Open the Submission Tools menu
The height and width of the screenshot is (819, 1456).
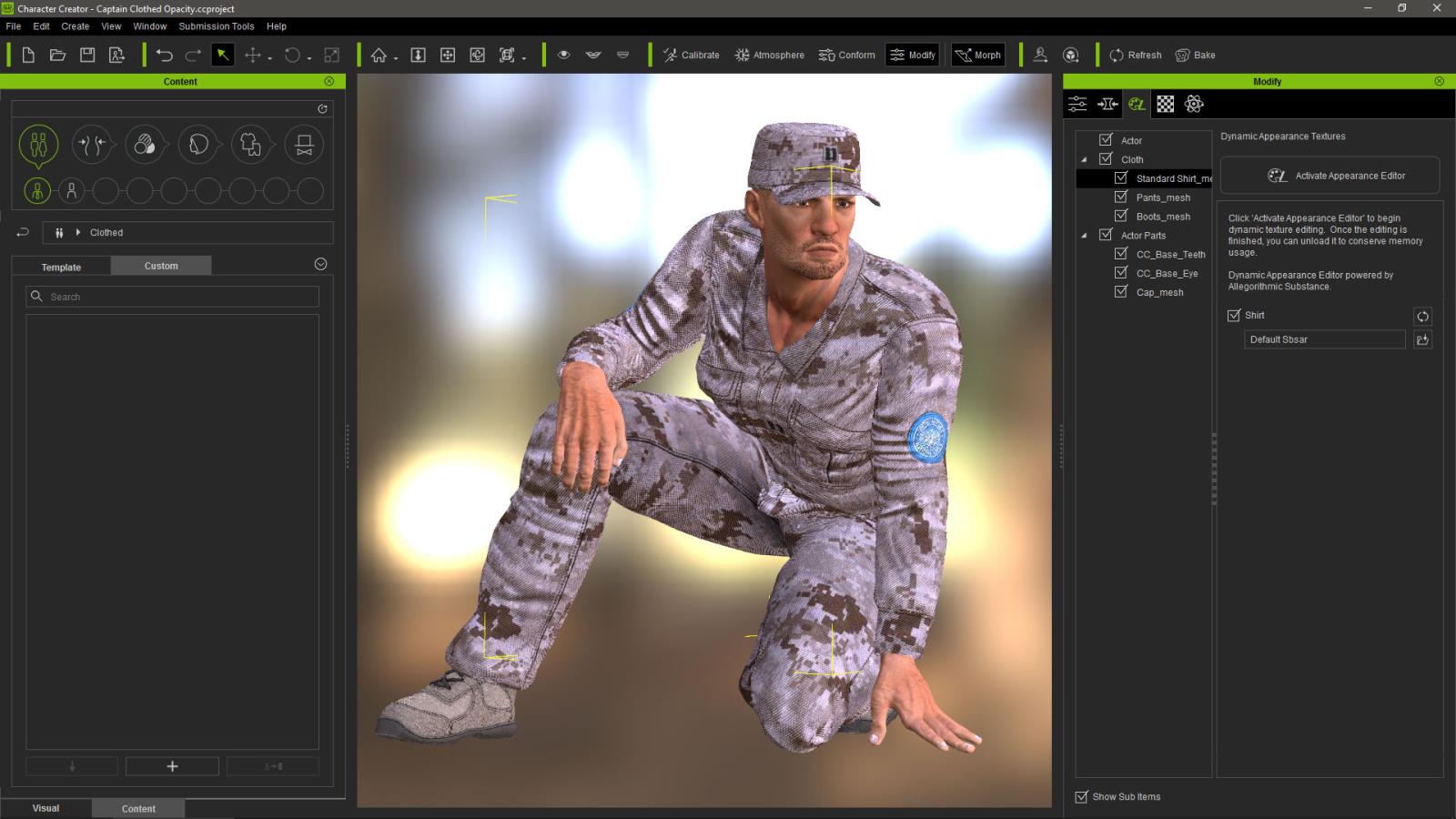tap(217, 26)
